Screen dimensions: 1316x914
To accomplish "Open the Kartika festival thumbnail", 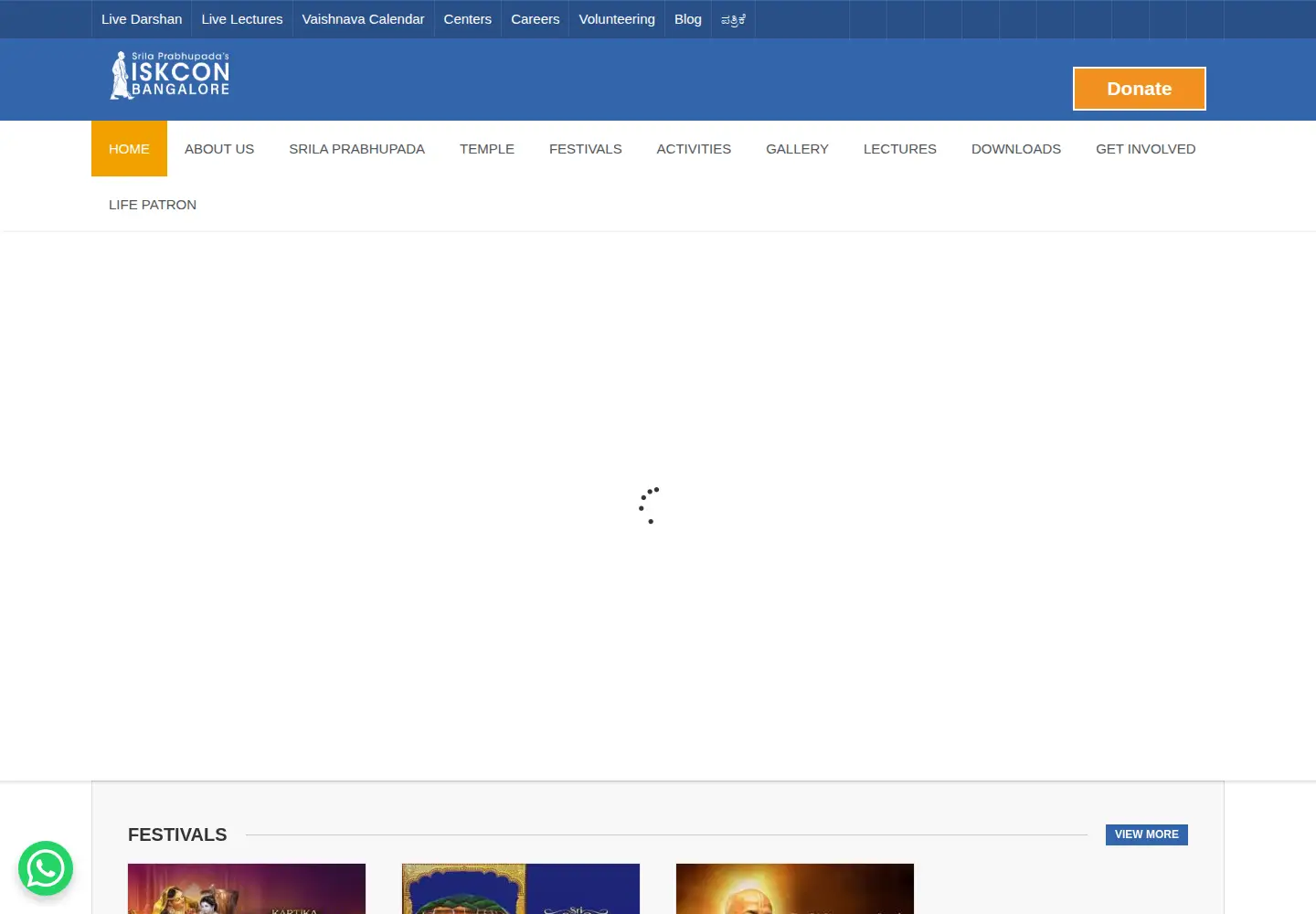I will 247,888.
